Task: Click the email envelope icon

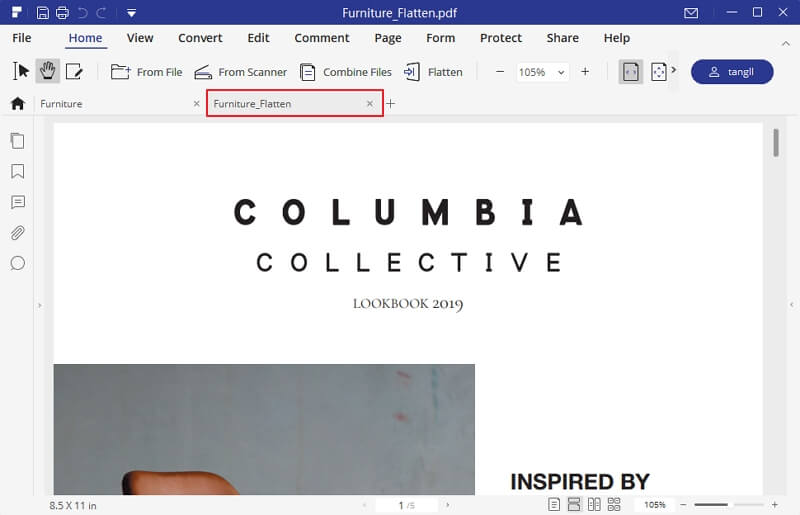Action: coord(691,13)
